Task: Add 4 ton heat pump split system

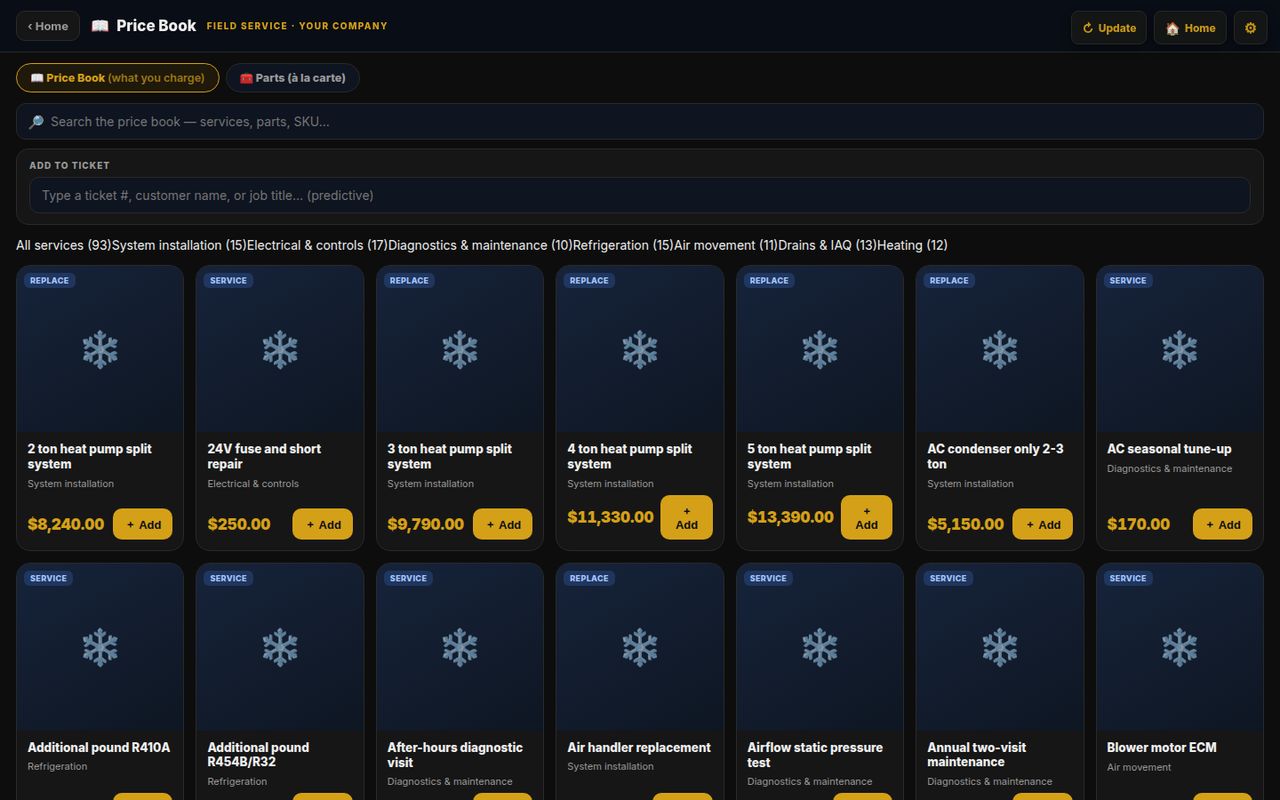Action: click(687, 517)
